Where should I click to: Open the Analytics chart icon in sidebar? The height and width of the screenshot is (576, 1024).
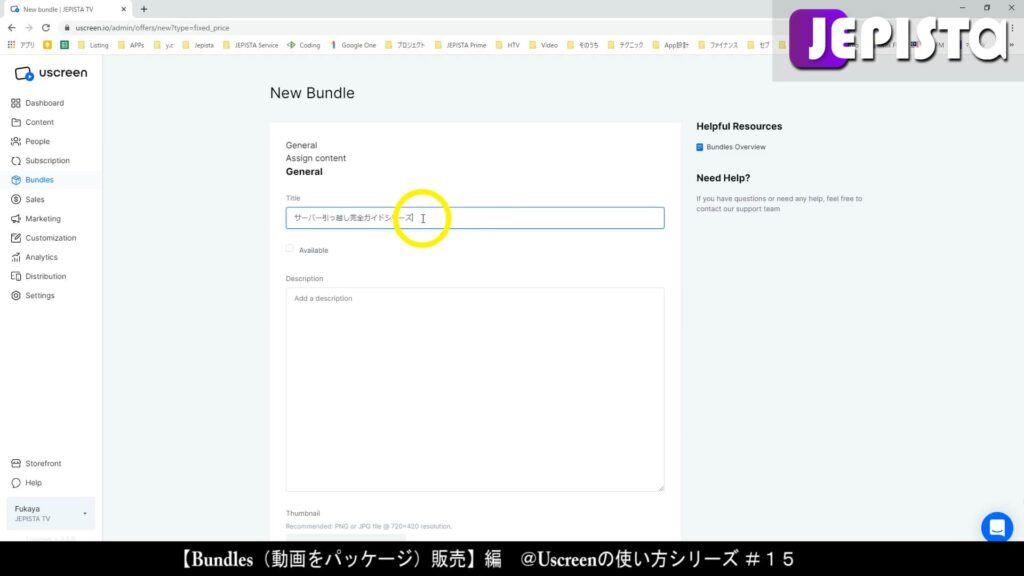point(16,257)
